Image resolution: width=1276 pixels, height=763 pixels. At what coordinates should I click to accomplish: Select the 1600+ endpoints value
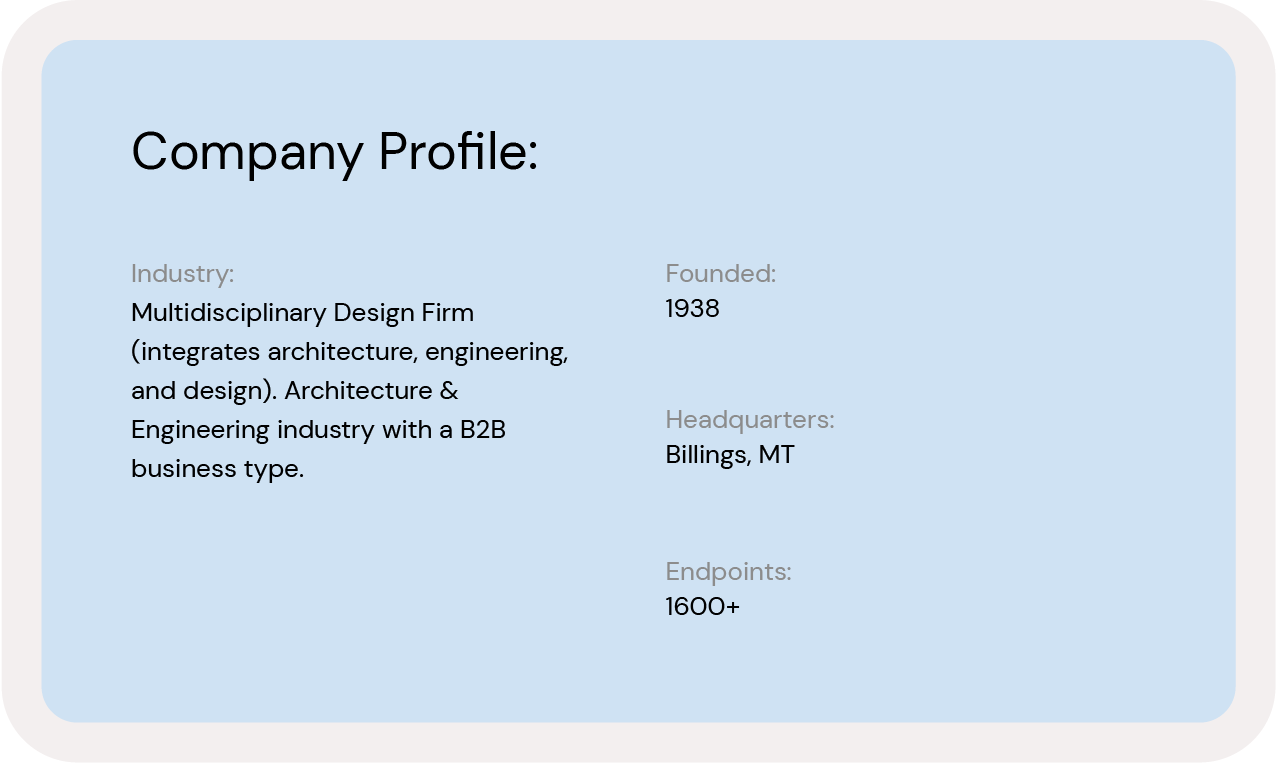click(x=702, y=607)
